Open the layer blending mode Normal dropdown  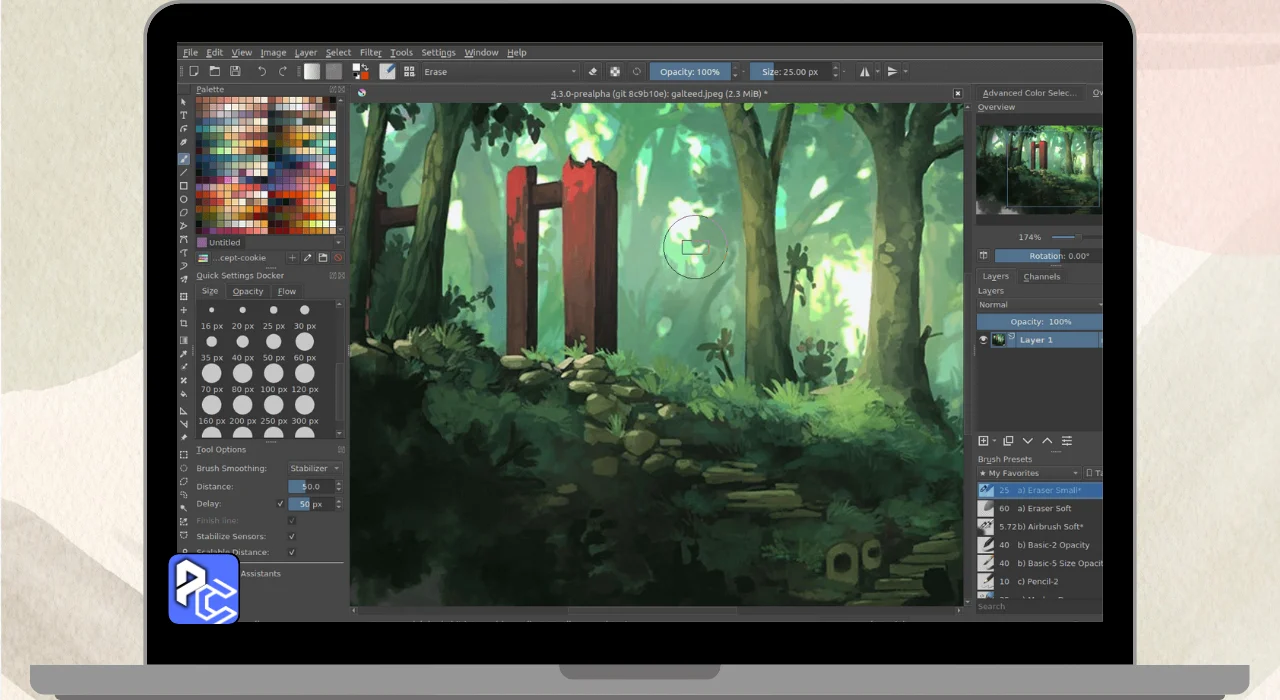[x=1038, y=305]
